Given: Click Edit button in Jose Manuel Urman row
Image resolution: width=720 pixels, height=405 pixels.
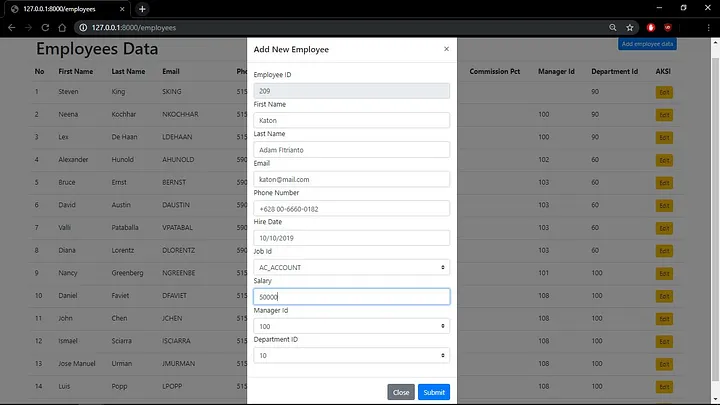Looking at the screenshot, I should (664, 364).
